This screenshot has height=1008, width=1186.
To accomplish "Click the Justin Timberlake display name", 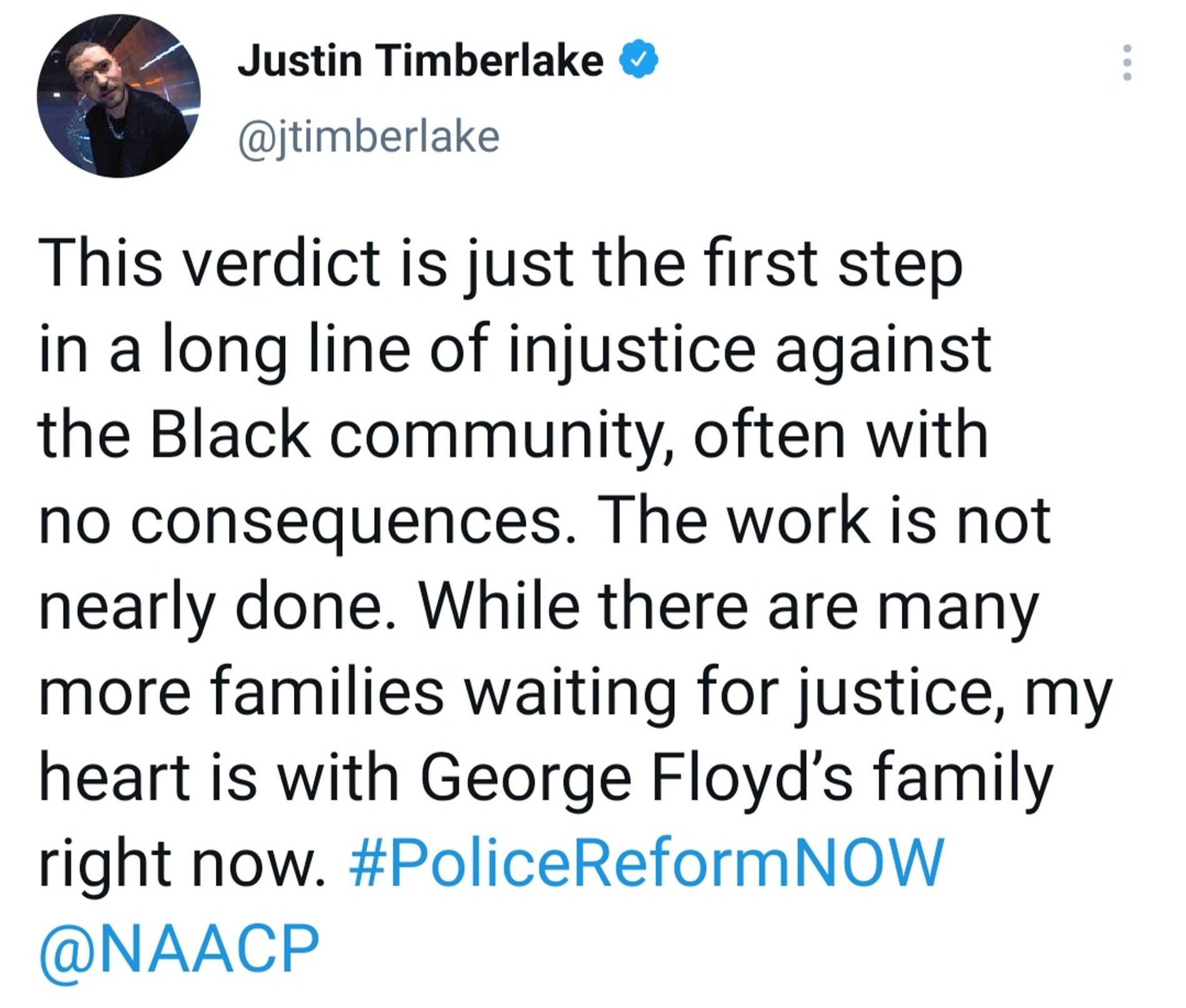I will [x=420, y=61].
